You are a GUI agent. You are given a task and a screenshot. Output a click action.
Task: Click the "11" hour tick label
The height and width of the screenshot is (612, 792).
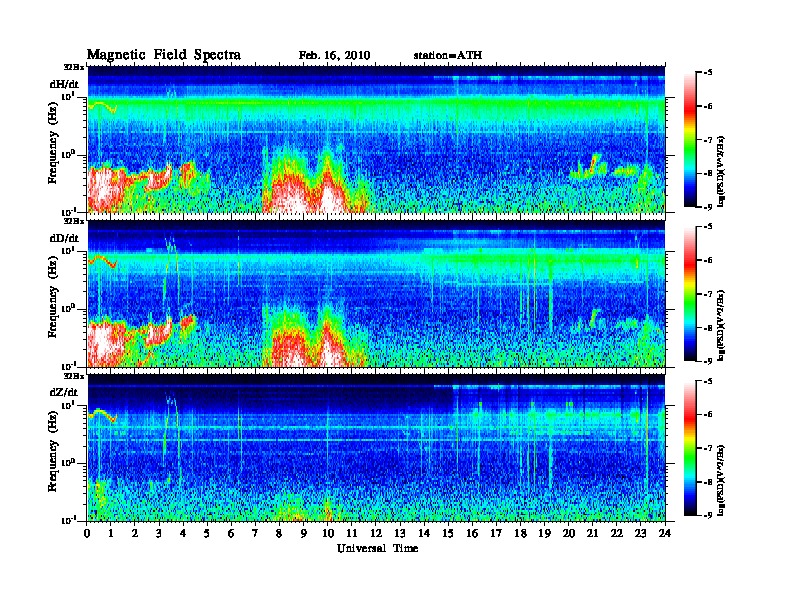(352, 534)
